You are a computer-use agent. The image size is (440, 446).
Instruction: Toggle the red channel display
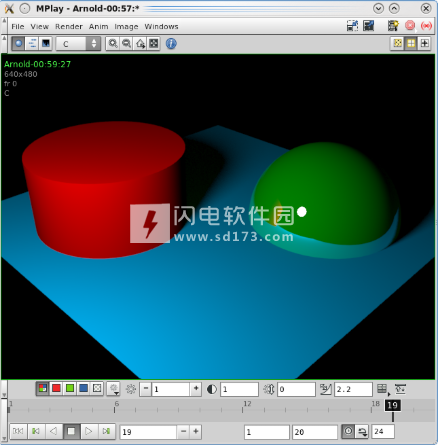click(x=56, y=388)
